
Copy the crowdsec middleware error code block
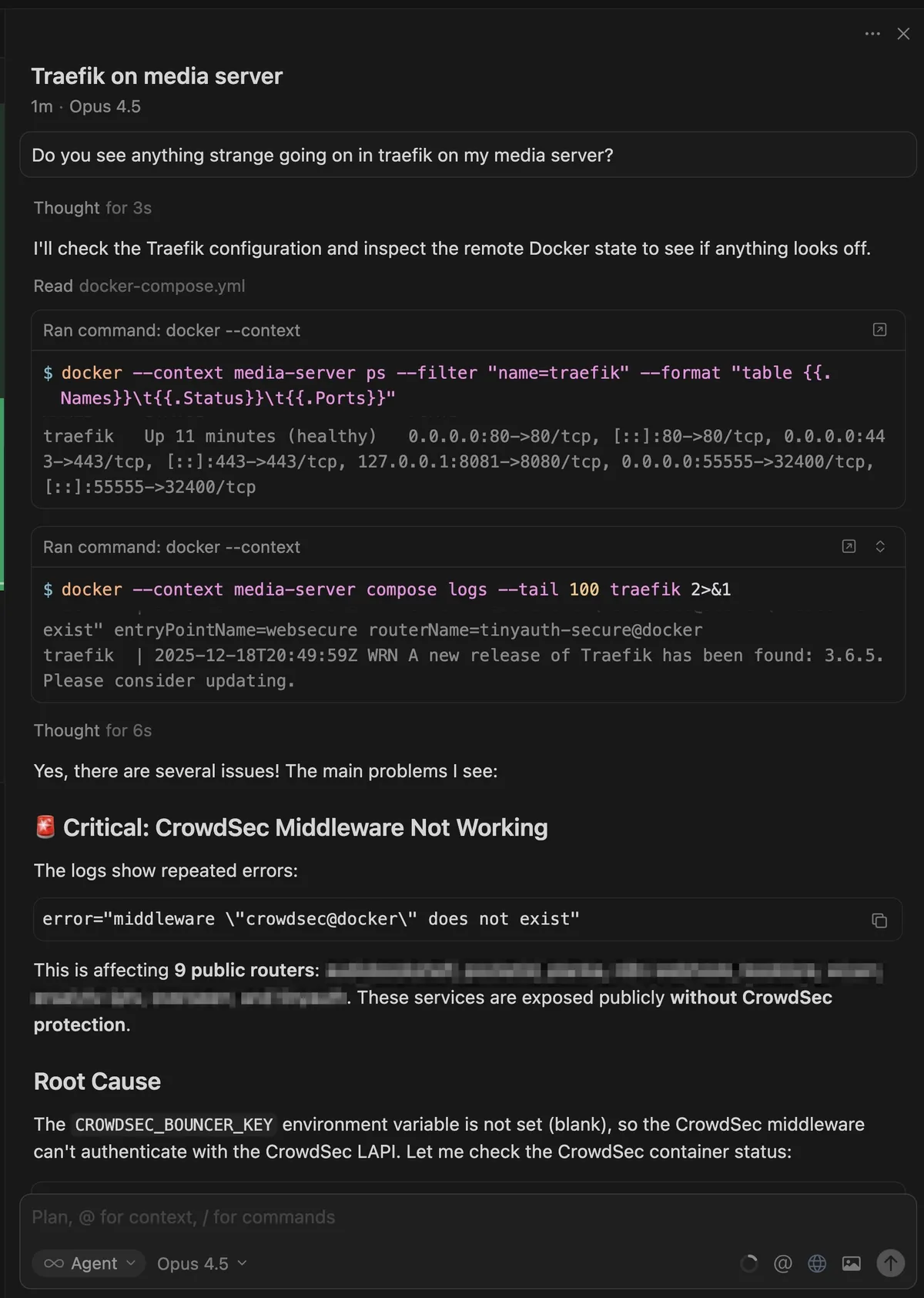point(879,921)
